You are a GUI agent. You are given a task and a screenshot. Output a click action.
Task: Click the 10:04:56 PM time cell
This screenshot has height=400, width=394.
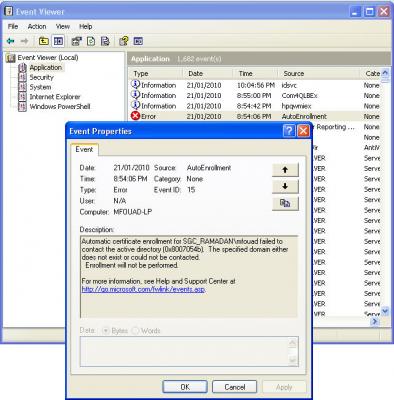pos(256,85)
